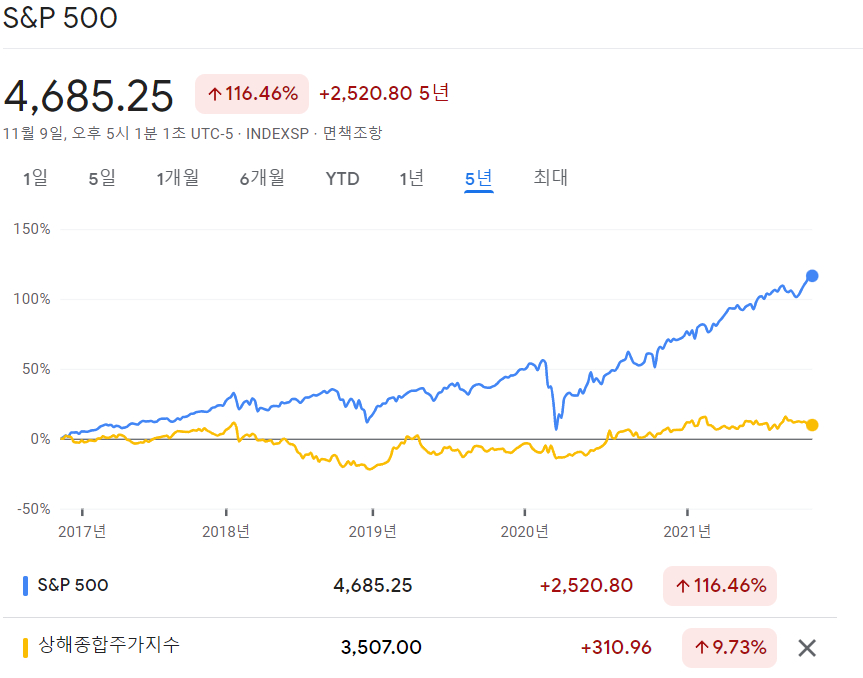This screenshot has height=678, width=863.
Task: Select the yellow endpoint dot on the chart
Action: (815, 423)
